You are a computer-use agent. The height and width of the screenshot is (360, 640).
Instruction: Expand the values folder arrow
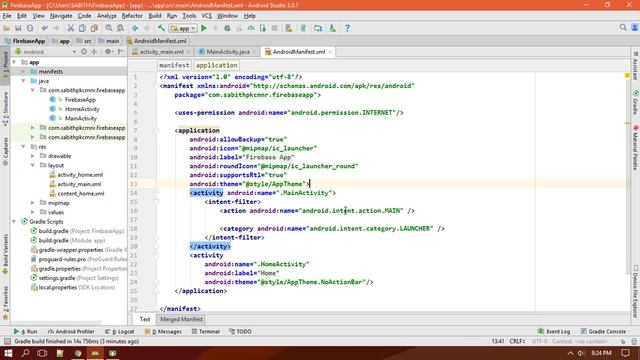tap(33, 212)
